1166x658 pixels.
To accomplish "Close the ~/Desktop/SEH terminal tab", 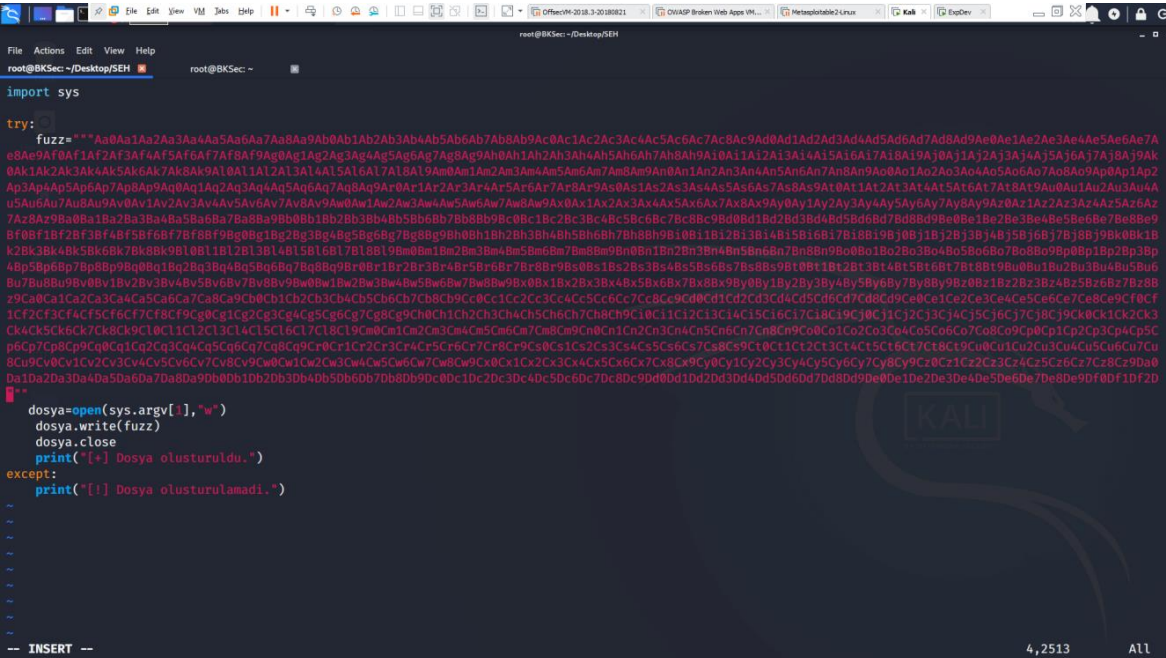I will tap(141, 68).
